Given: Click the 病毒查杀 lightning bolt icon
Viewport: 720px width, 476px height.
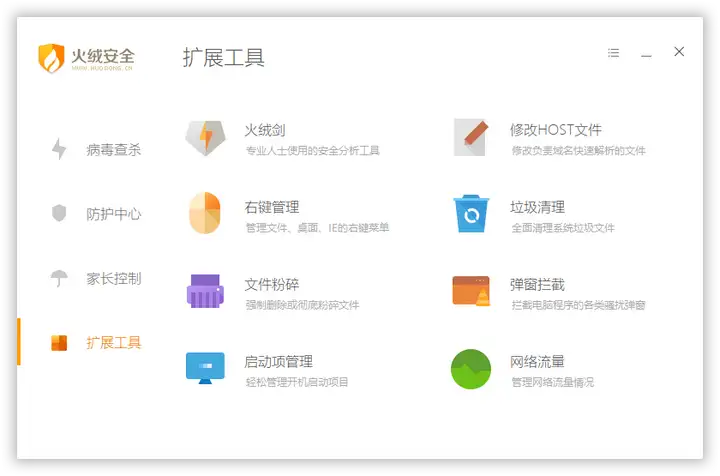Looking at the screenshot, I should click(x=59, y=149).
